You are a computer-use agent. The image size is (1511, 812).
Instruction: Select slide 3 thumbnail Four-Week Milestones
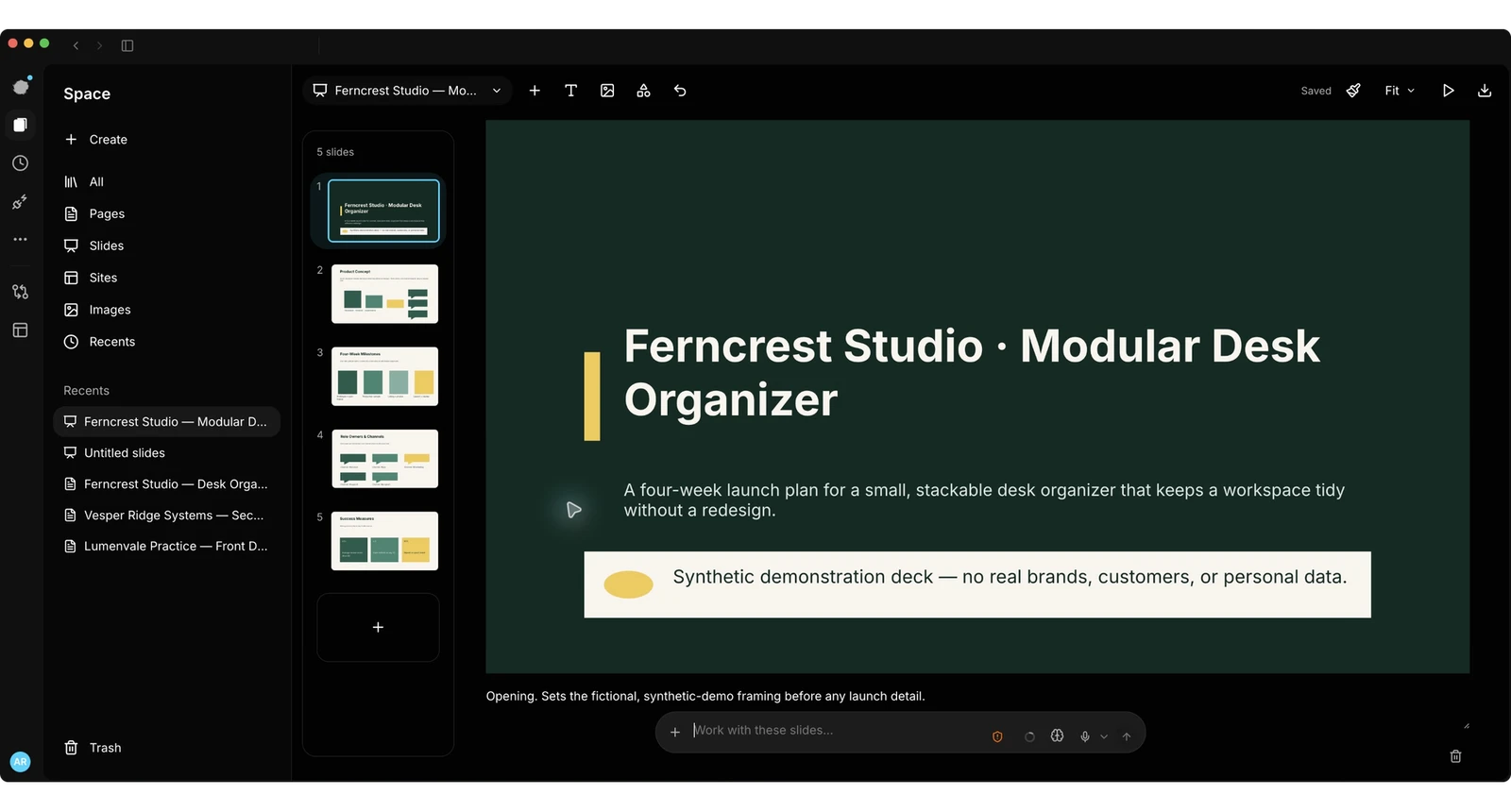pos(384,376)
